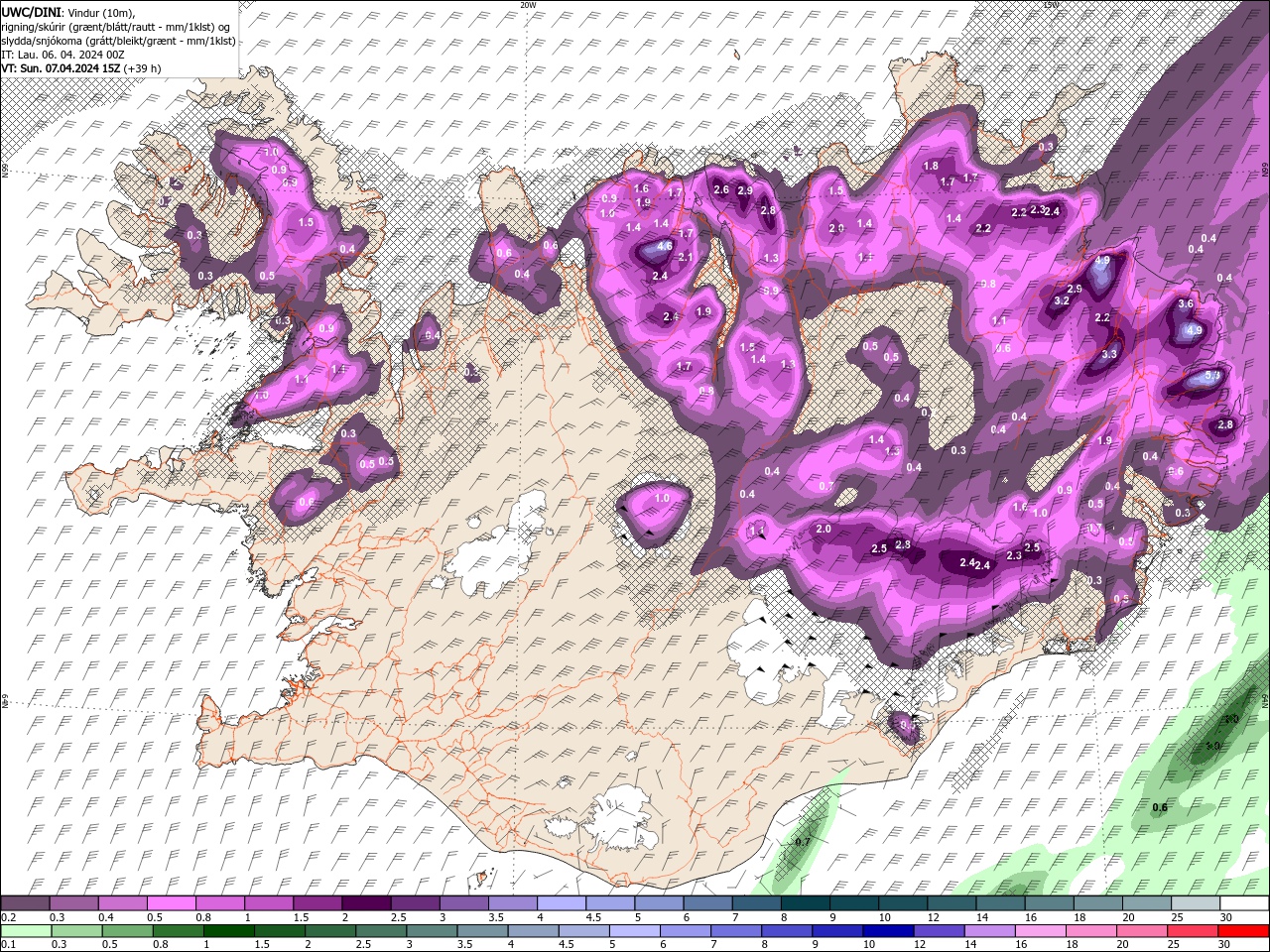
Task: Click the 'slydda/snjókoma' legend description line
Action: (x=118, y=41)
